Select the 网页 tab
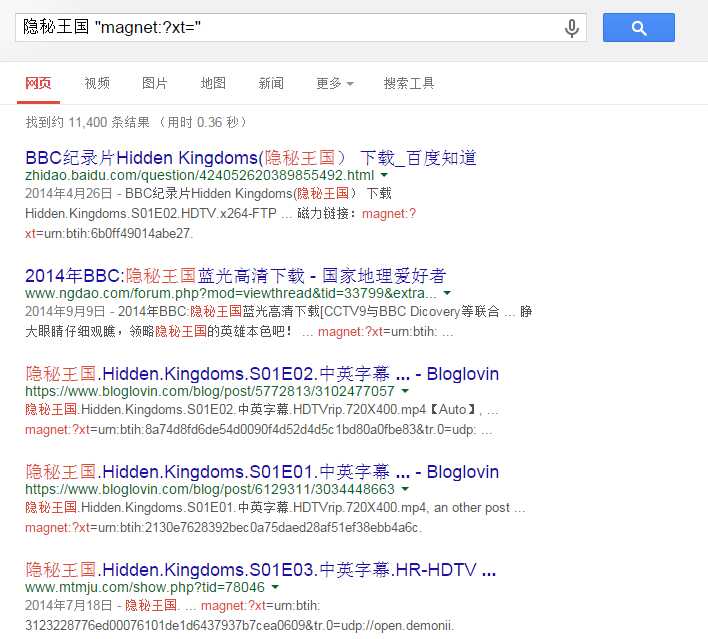Screen dimensions: 708x639 pos(38,83)
